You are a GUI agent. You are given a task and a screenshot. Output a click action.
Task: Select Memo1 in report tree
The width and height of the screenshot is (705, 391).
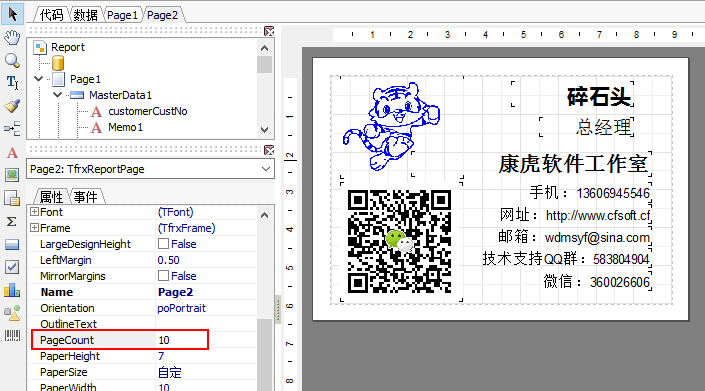125,127
